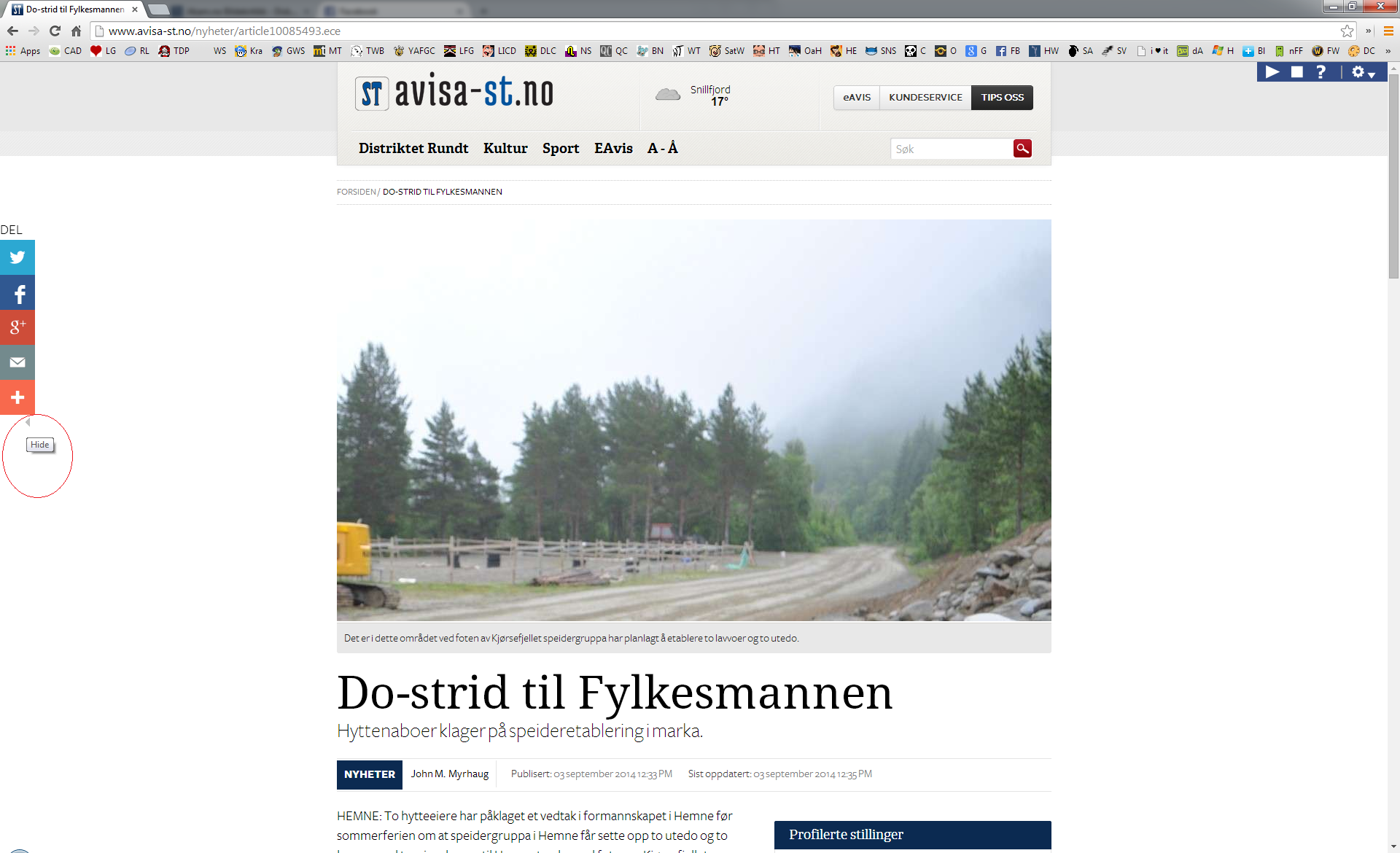The image size is (1400, 853).
Task: Click scrollbar down arrow
Action: point(1393,846)
